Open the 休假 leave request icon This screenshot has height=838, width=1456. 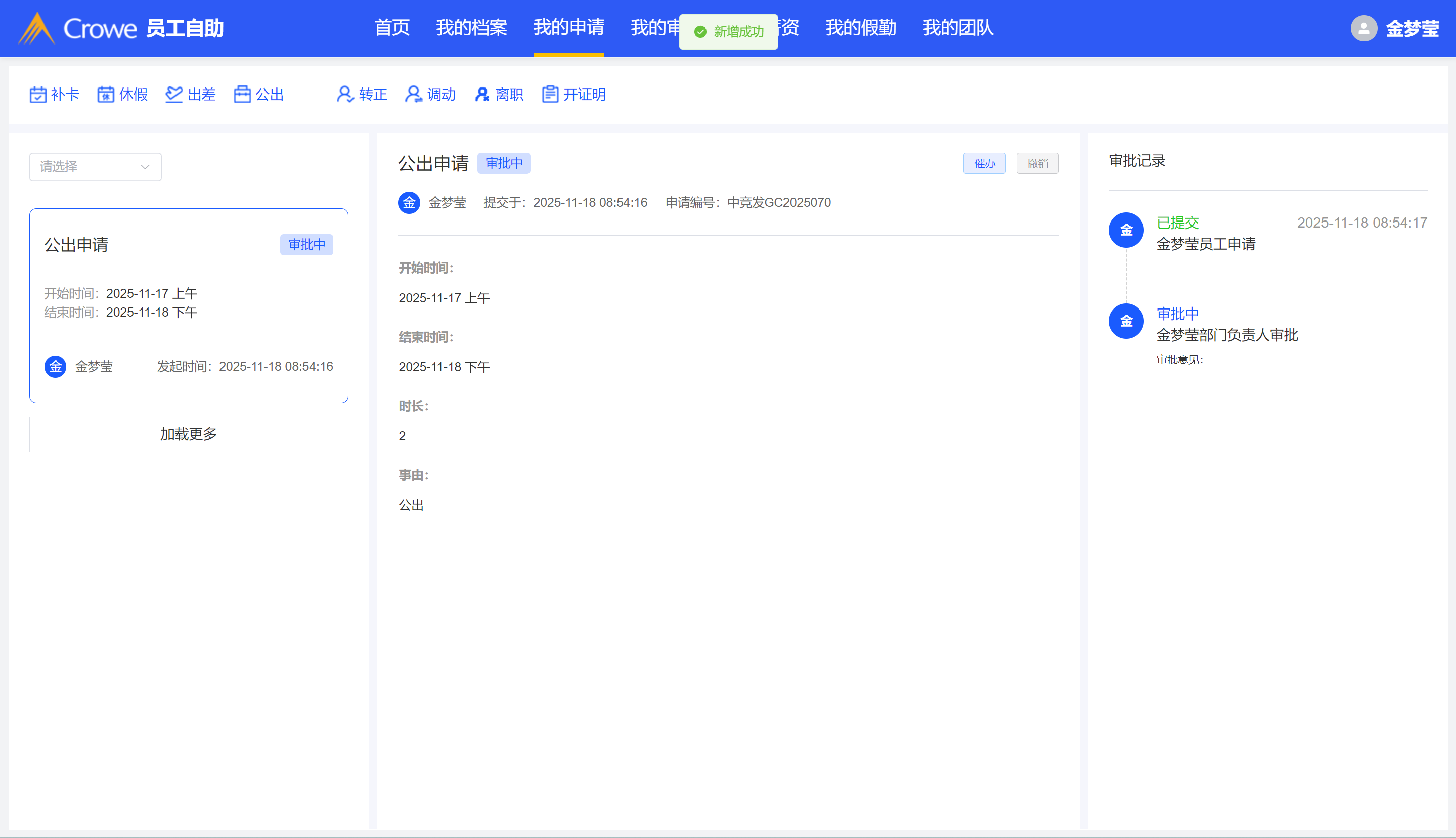click(x=106, y=95)
